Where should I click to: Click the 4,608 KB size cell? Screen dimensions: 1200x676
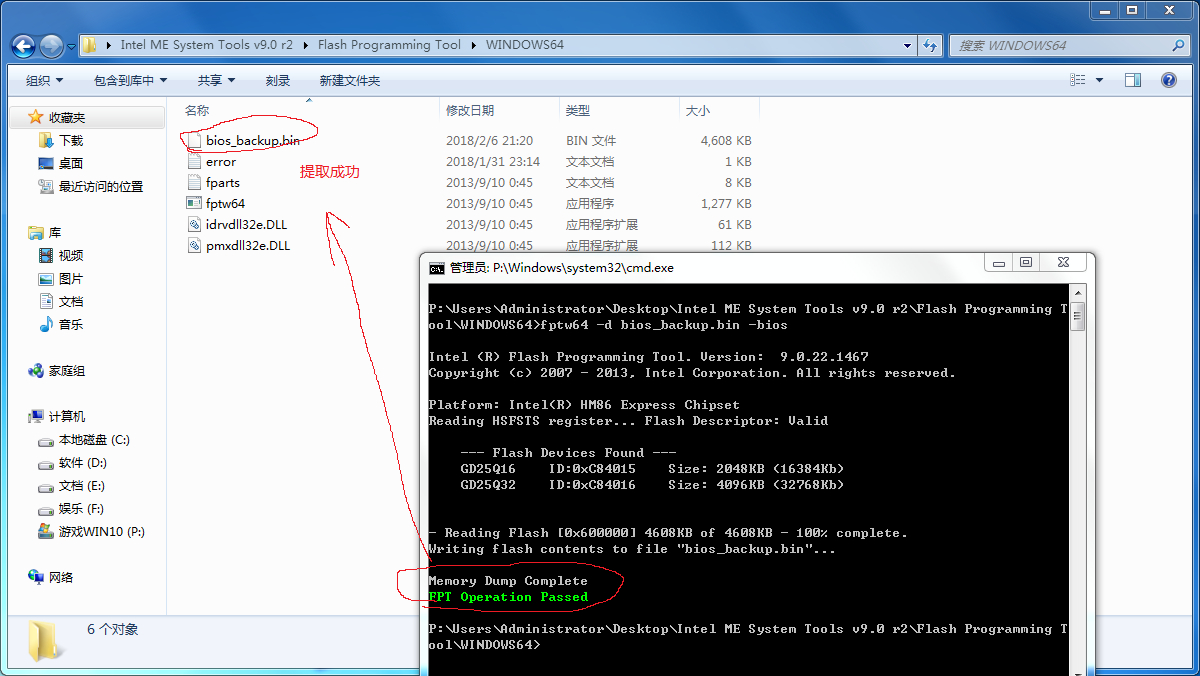726,141
